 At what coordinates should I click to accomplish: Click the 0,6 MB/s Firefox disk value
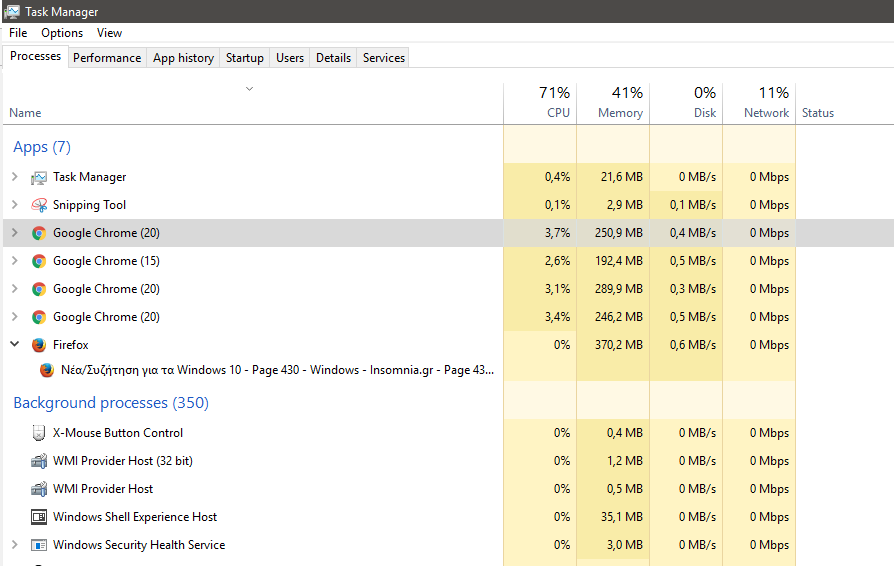click(693, 345)
